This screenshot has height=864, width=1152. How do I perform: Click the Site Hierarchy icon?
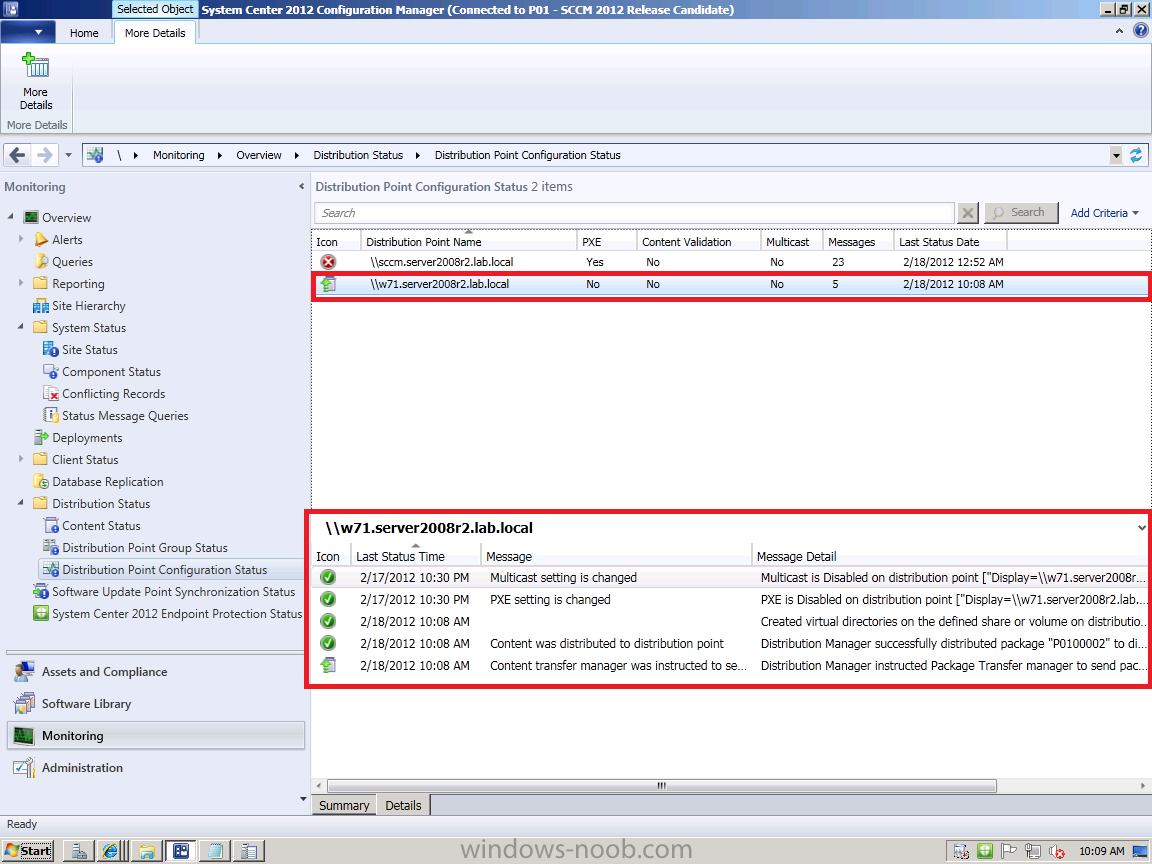[41, 306]
